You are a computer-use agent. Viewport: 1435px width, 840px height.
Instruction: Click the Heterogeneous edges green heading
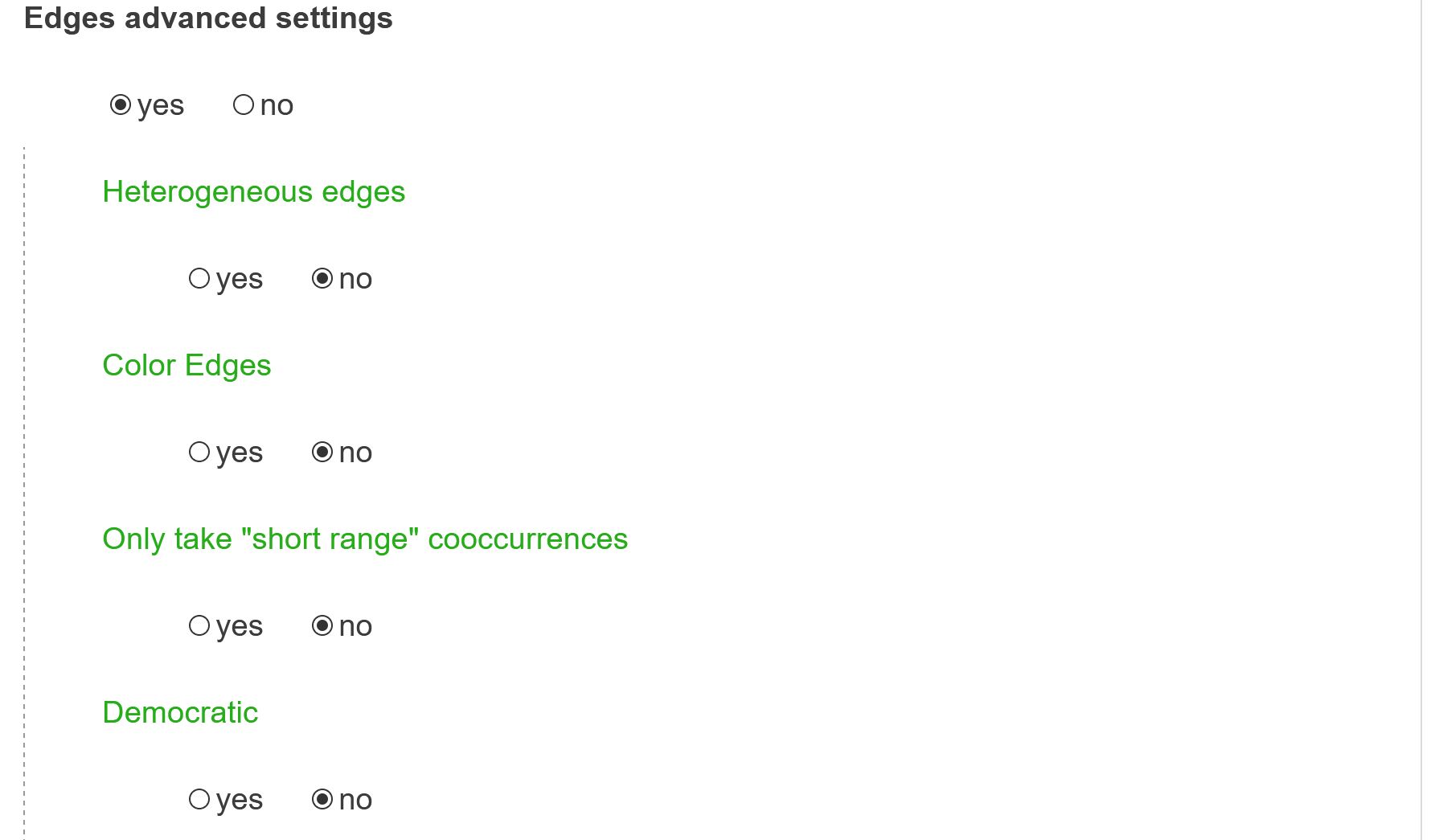[x=254, y=193]
